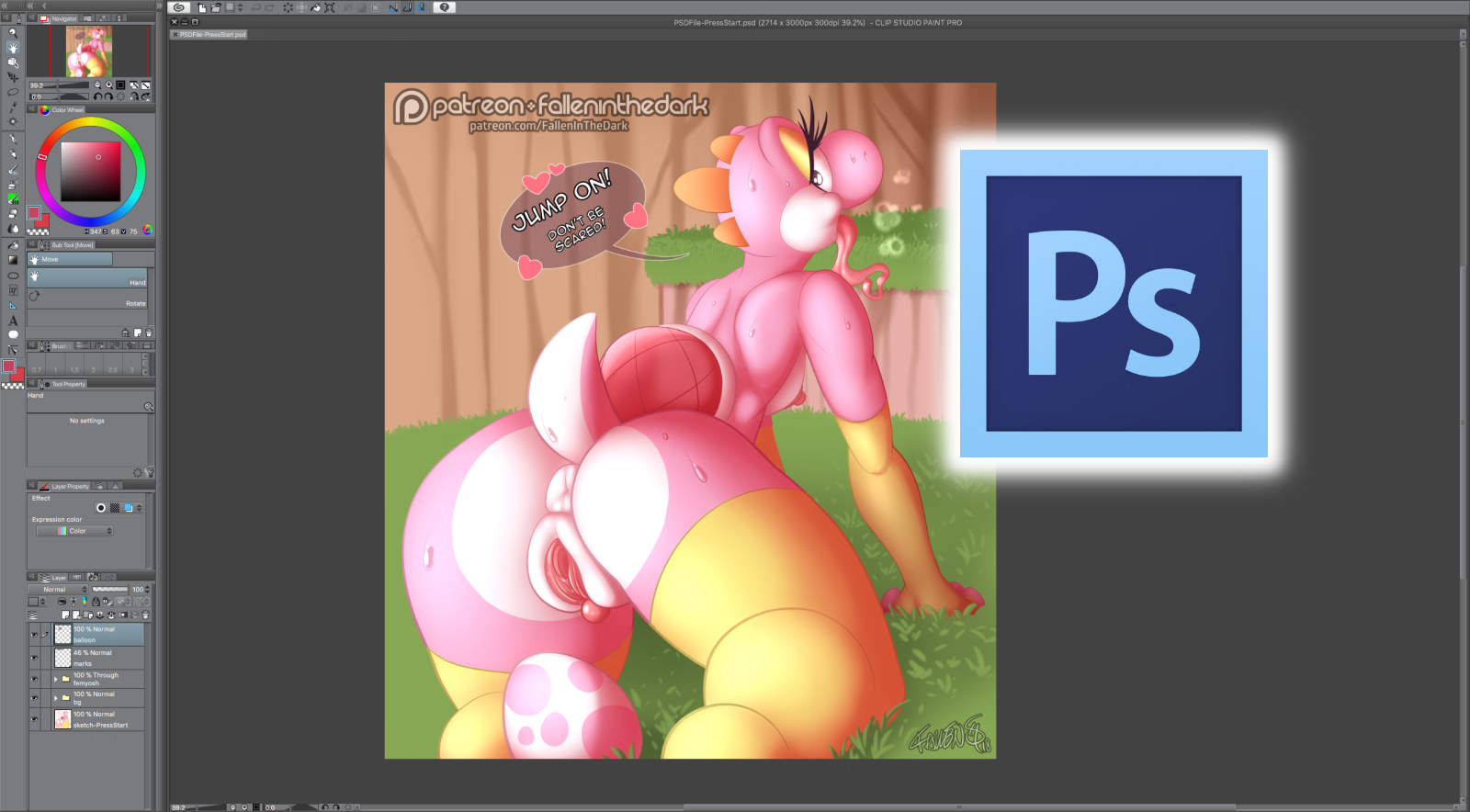Expand the bg layer folder

(56, 698)
